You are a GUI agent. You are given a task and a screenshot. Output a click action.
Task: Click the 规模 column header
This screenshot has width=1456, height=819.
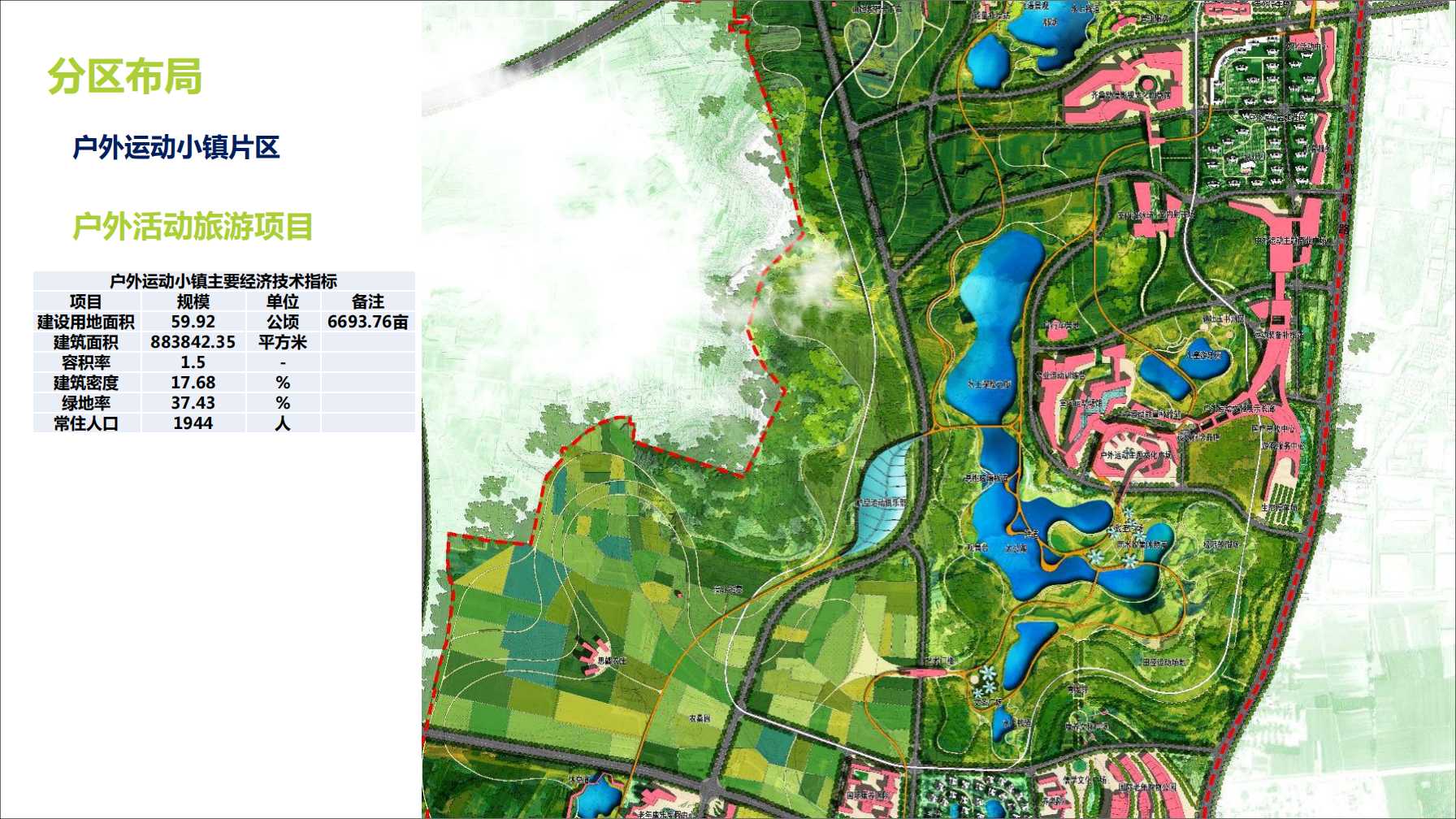click(x=193, y=301)
